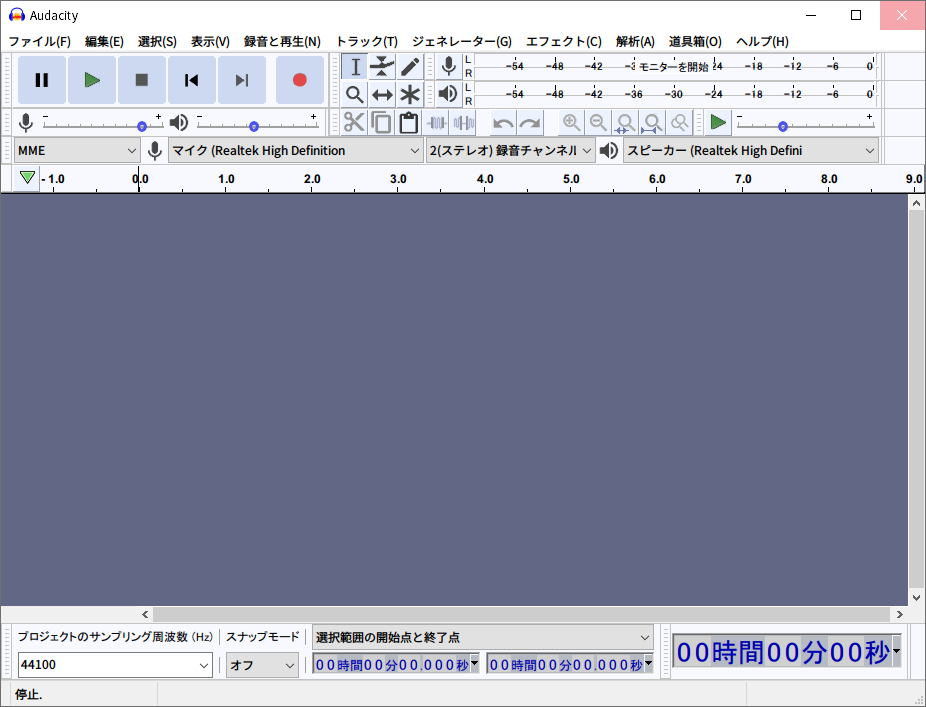926x707 pixels.
Task: Open the 編集(E) menu
Action: tap(104, 41)
